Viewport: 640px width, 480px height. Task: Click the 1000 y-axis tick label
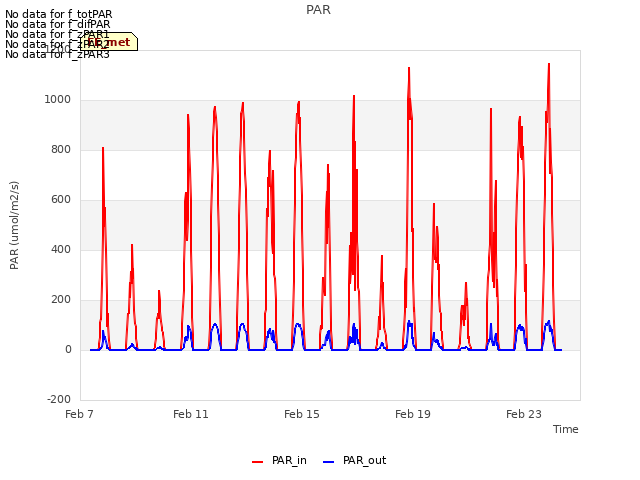tap(58, 100)
